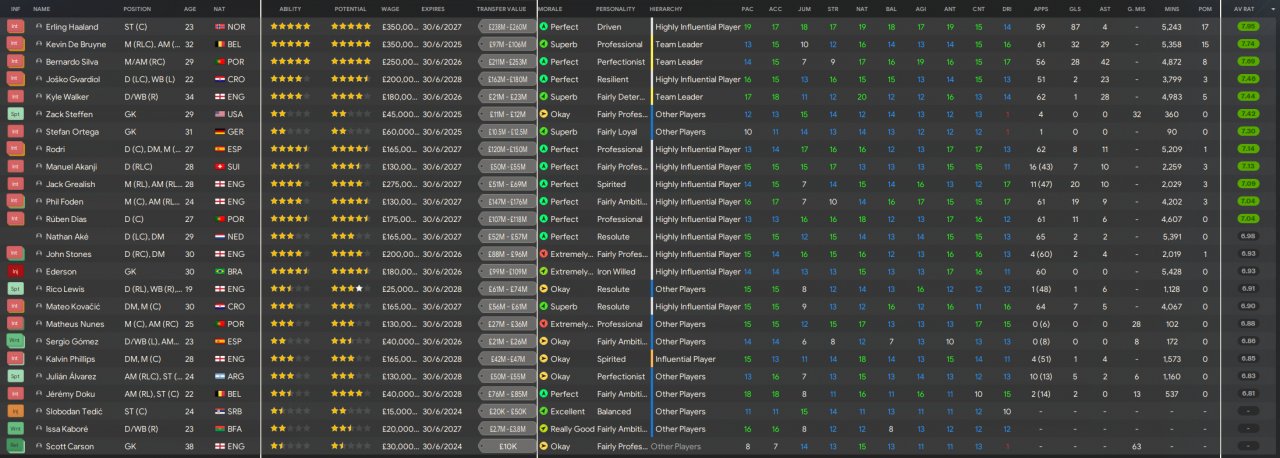
Task: Click the yellow Okay morale icon for Zack Steffen
Action: pyautogui.click(x=543, y=114)
